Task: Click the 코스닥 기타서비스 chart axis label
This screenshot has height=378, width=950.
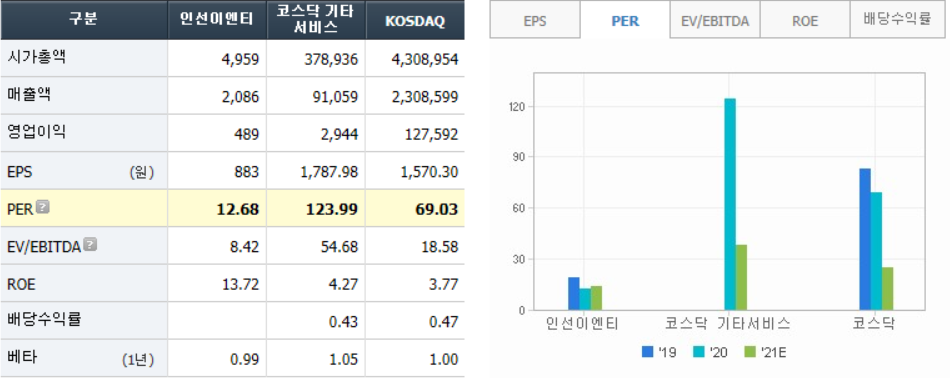Action: click(728, 324)
